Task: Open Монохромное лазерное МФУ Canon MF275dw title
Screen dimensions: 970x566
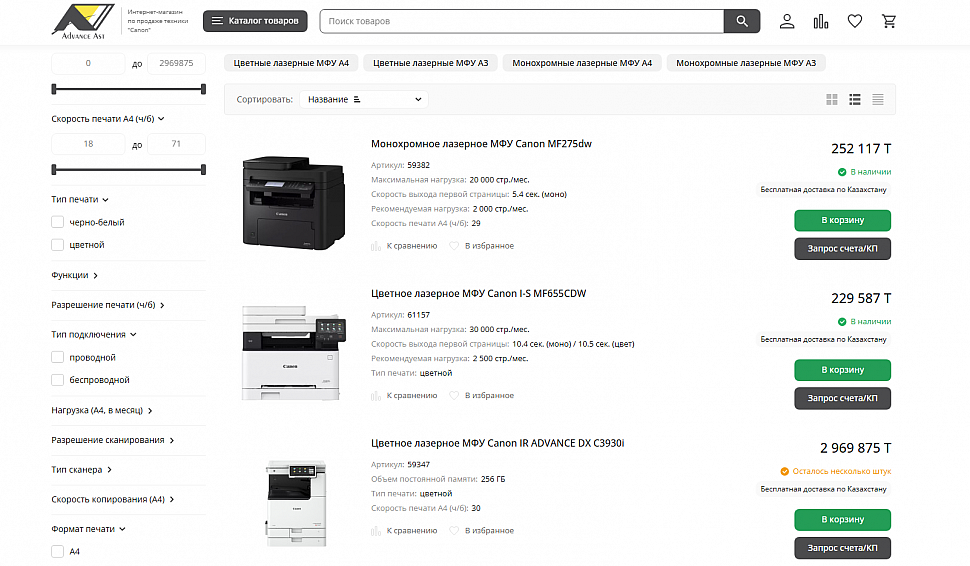Action: (481, 144)
